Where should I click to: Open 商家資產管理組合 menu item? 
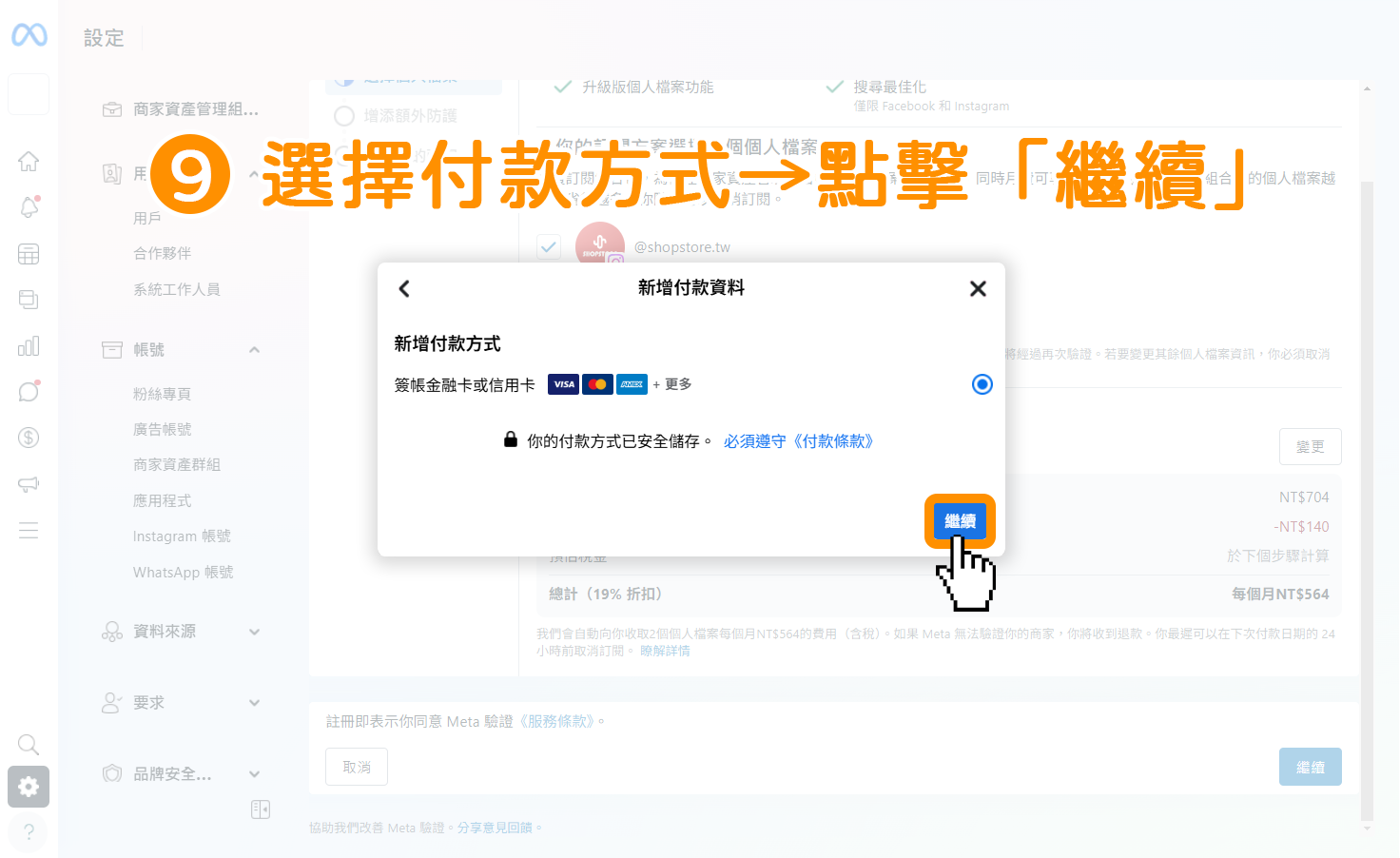point(181,109)
